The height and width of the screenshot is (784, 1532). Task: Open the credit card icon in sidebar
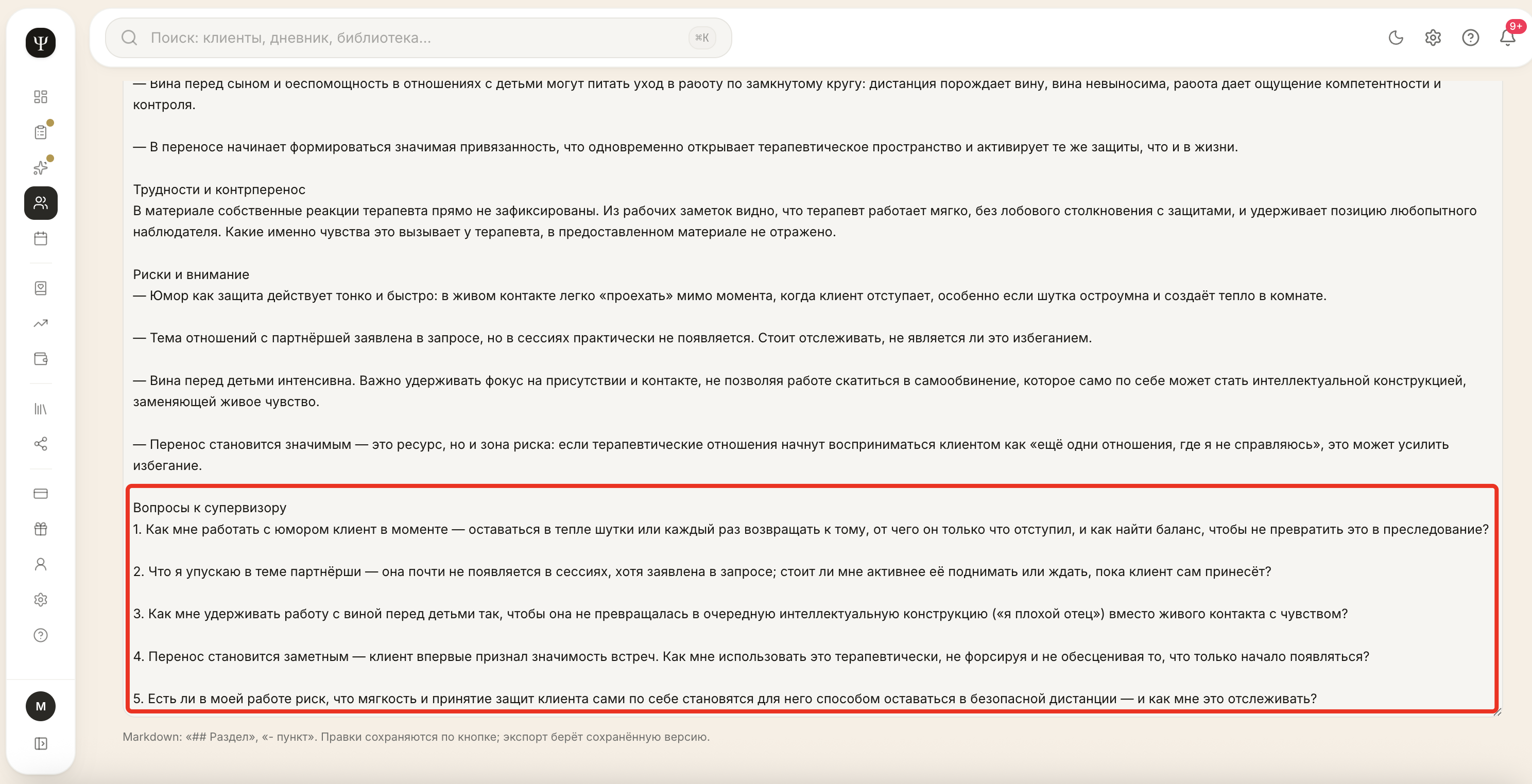(x=41, y=493)
